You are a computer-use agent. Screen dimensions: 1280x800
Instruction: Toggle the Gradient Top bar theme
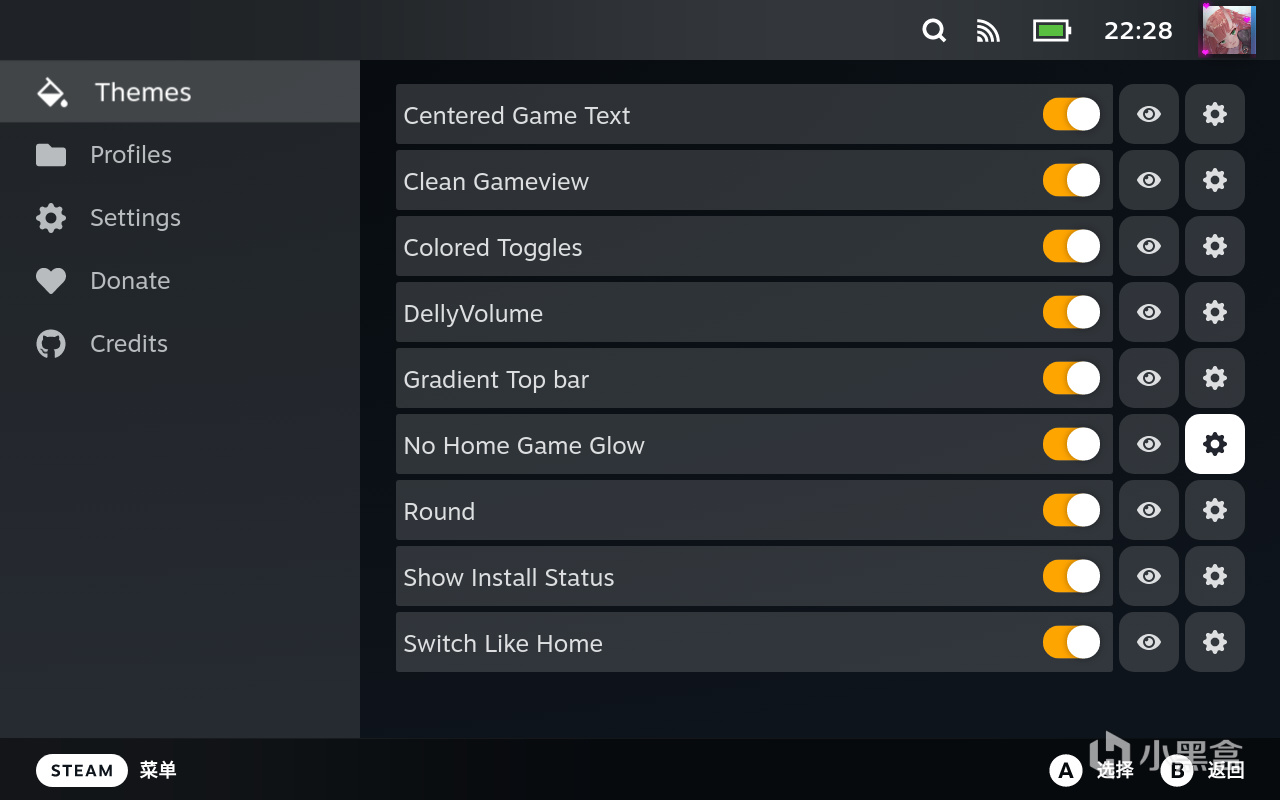tap(1071, 378)
